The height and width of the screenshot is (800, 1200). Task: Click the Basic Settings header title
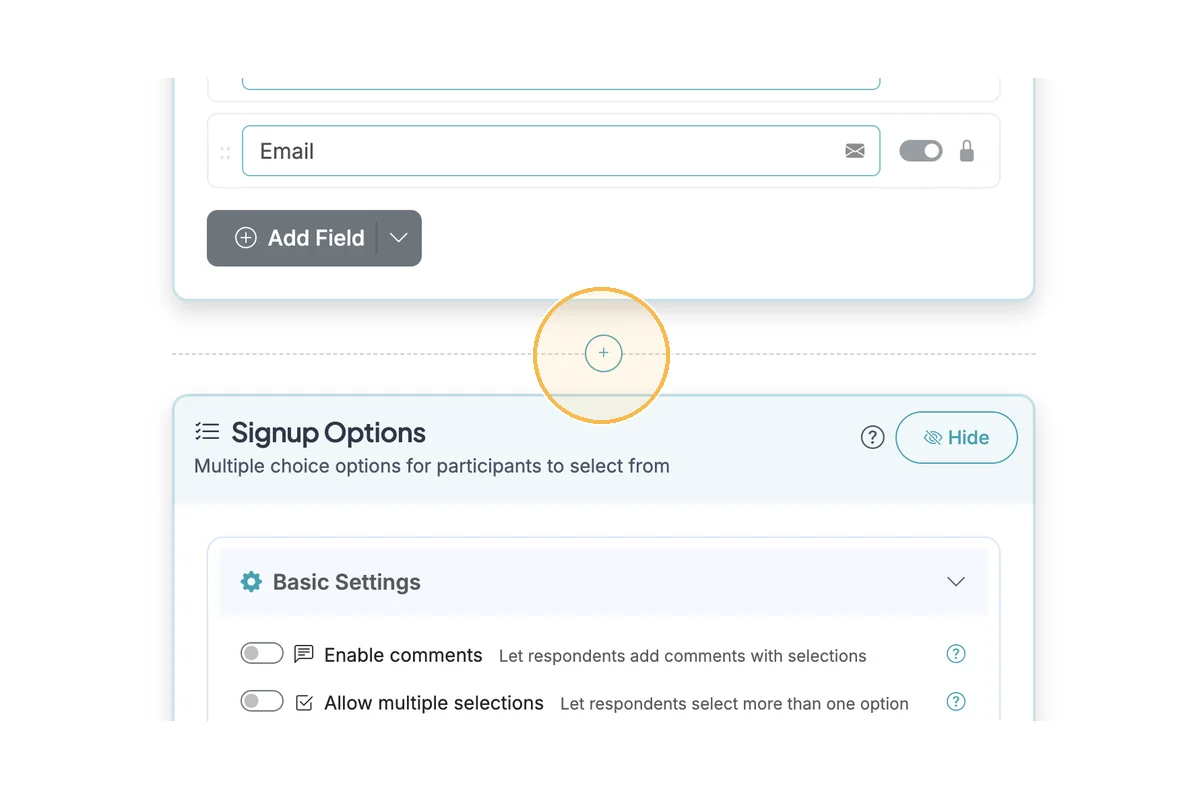346,582
